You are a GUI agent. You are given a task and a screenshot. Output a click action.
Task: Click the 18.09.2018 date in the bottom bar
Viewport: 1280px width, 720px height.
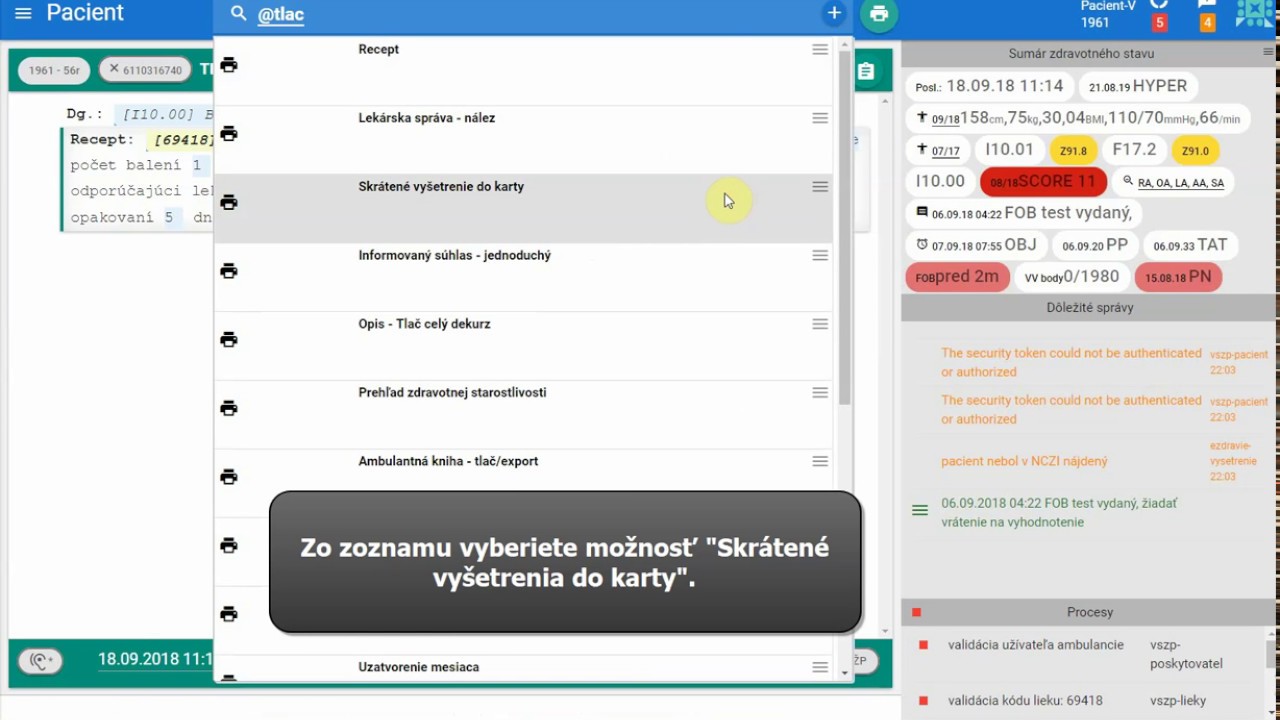[155, 659]
